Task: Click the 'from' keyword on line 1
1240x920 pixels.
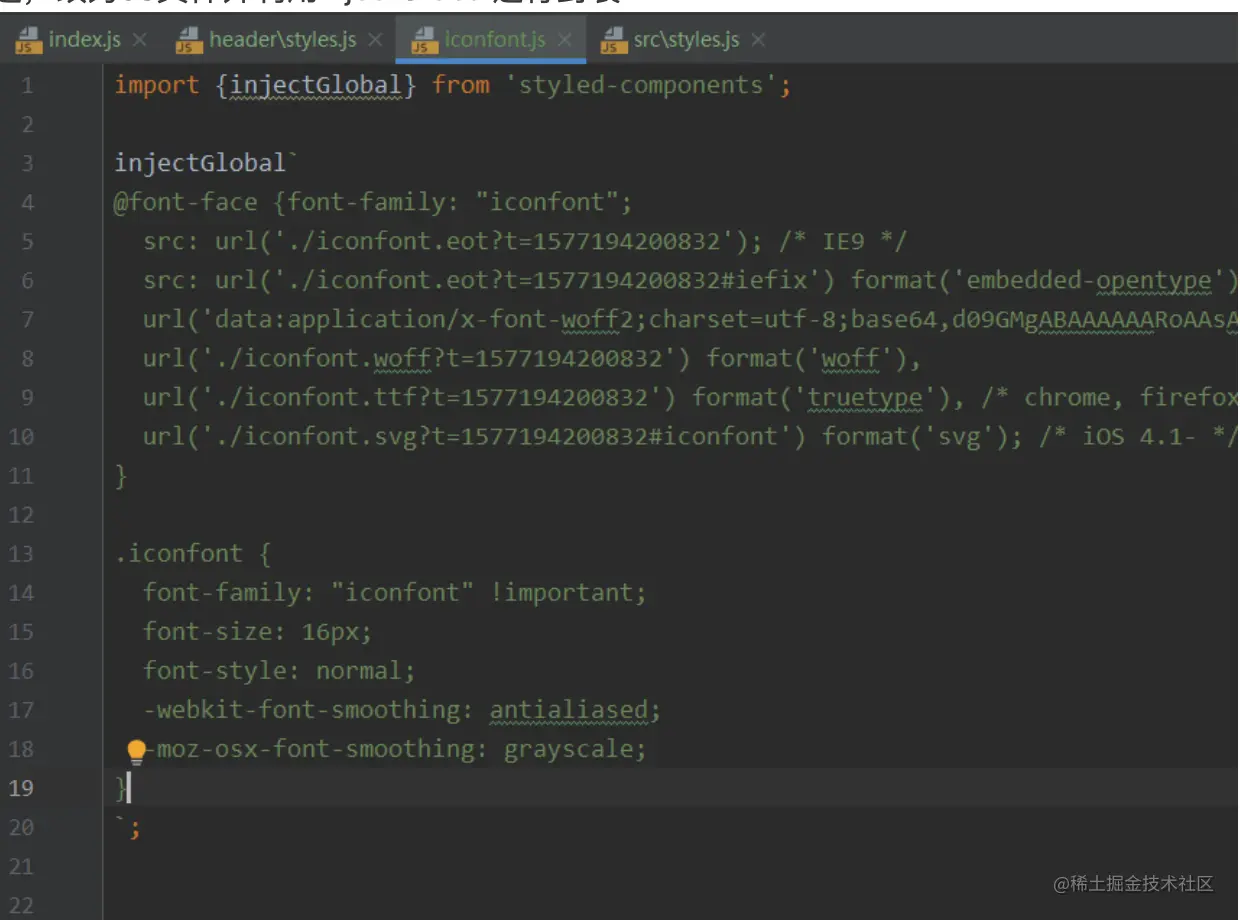Action: click(461, 85)
